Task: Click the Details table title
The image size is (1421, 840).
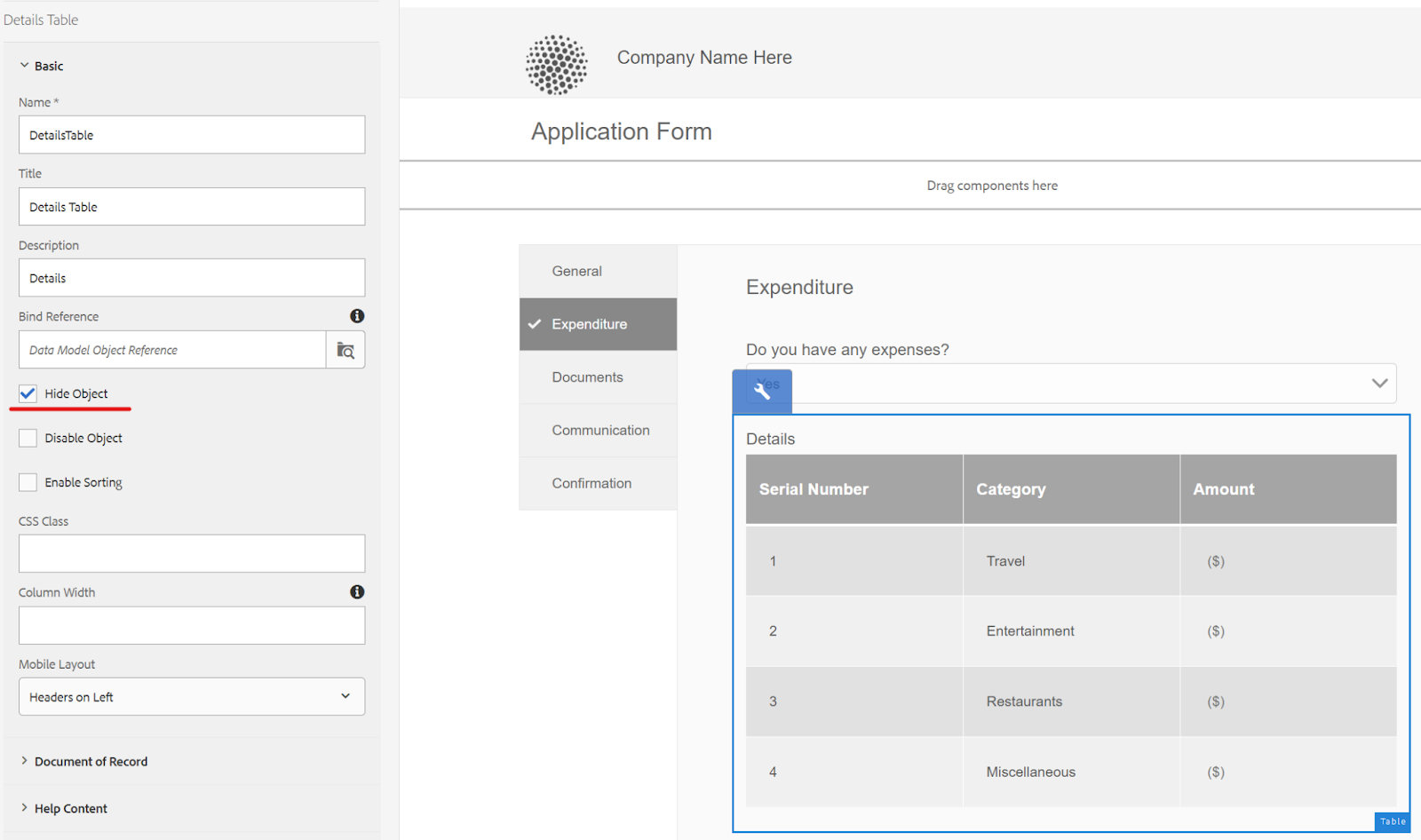Action: (771, 439)
